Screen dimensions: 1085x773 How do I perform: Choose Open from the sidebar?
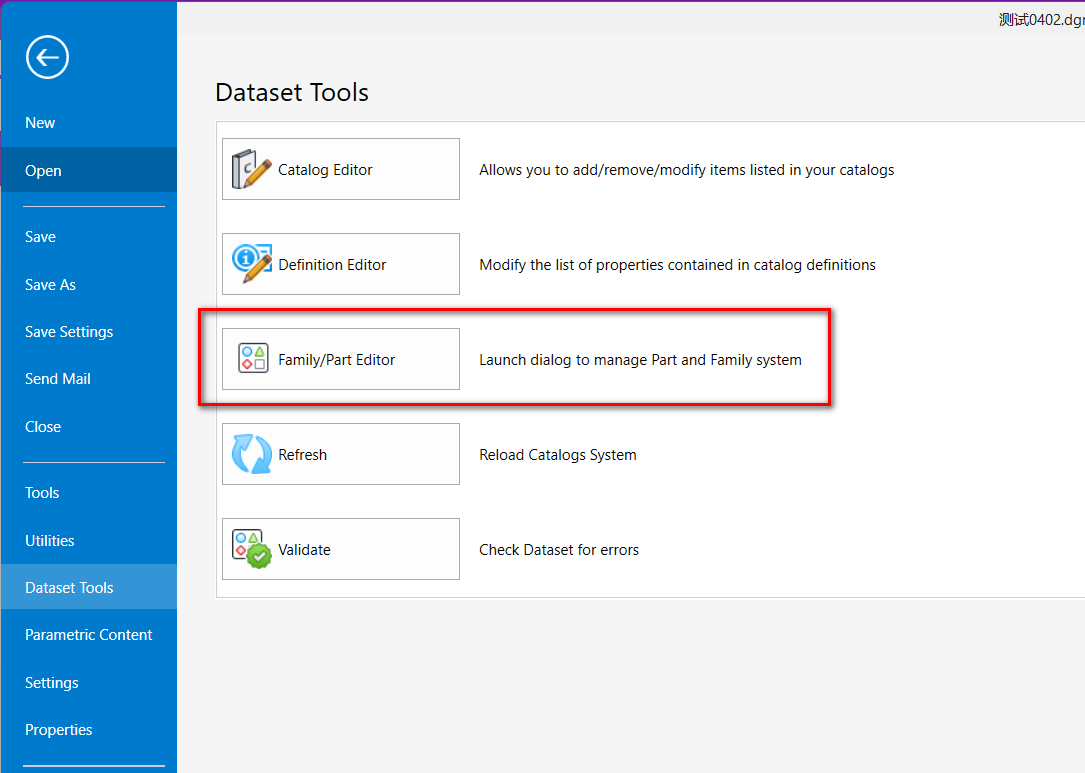43,171
